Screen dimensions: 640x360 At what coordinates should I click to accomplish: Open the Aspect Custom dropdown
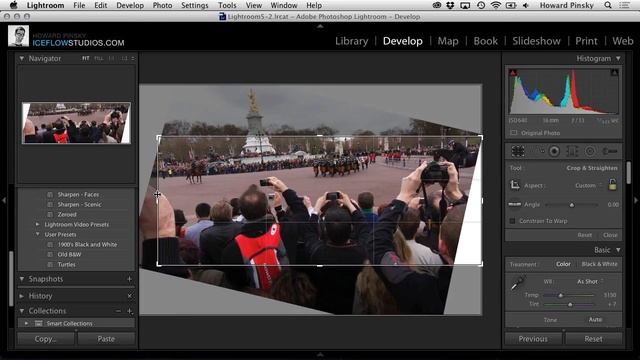pyautogui.click(x=588, y=185)
